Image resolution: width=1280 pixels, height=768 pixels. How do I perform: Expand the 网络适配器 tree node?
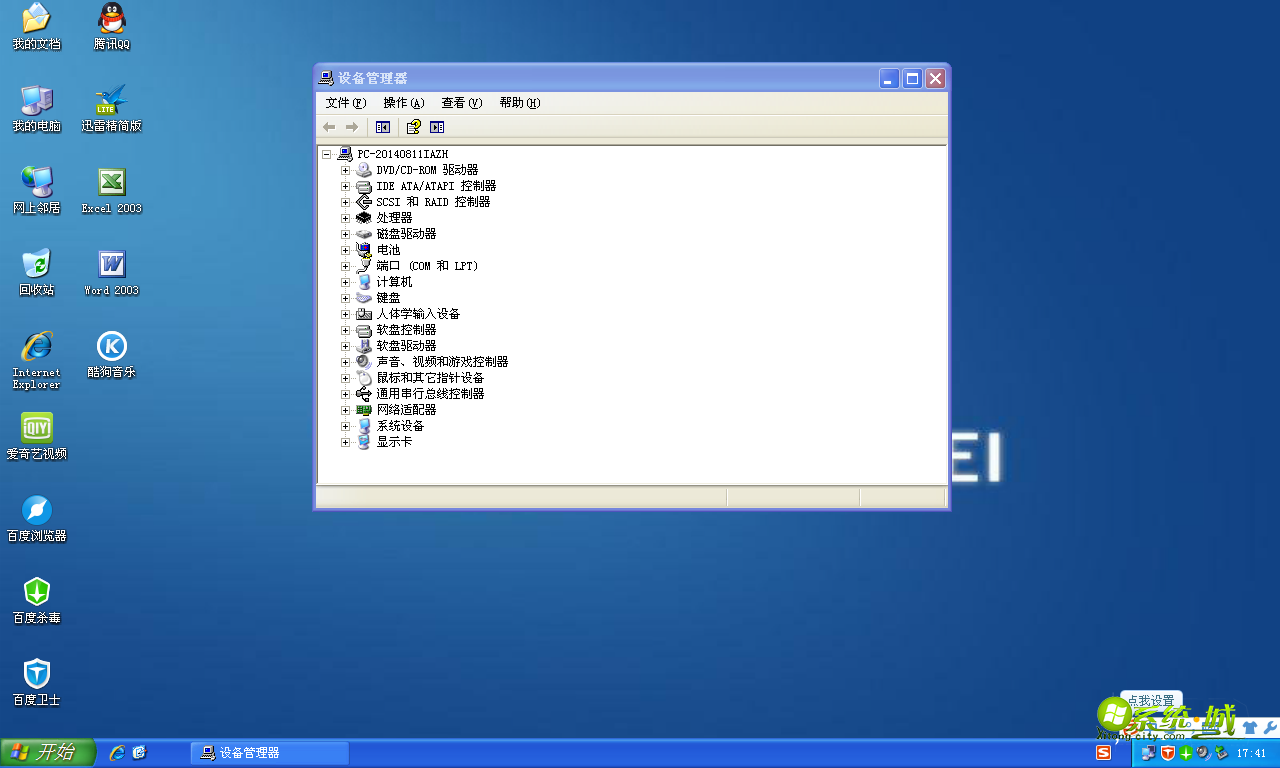pos(345,409)
